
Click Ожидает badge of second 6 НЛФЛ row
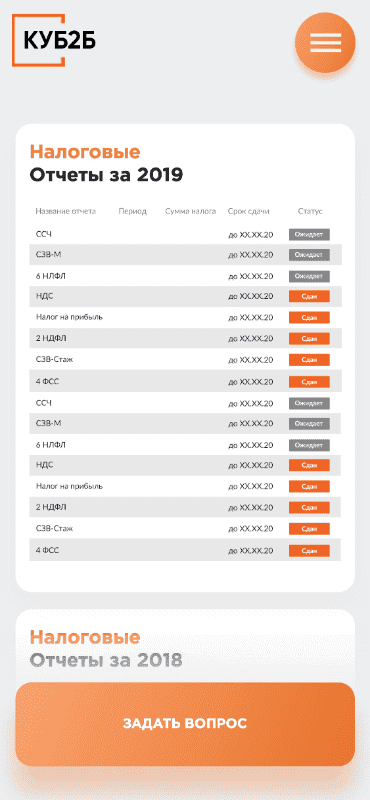[x=309, y=445]
